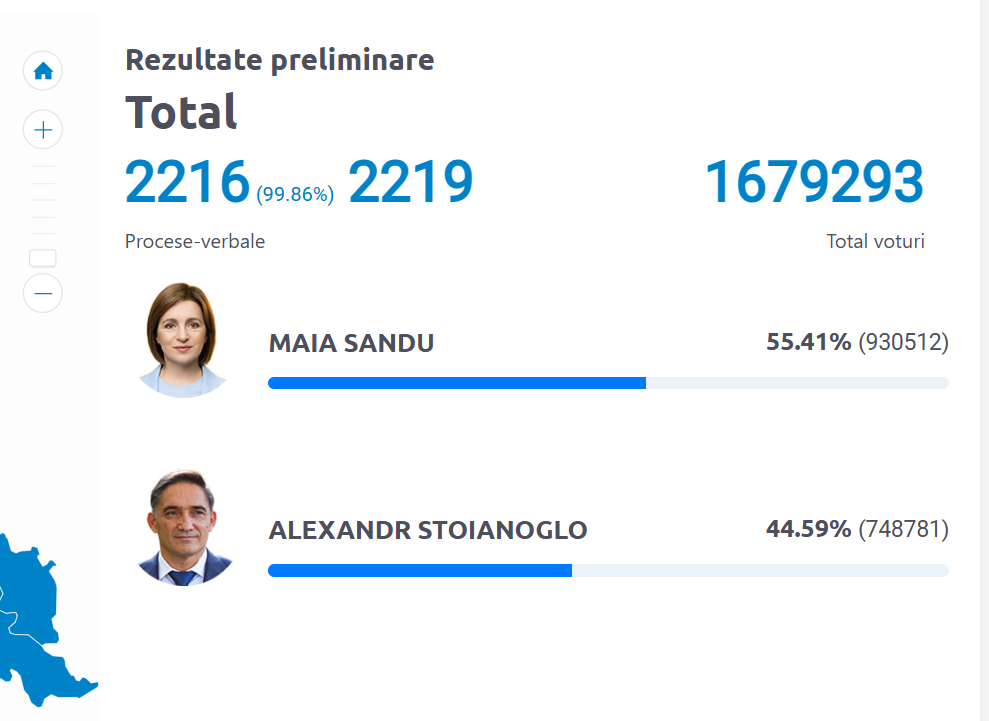Select the MAIA SANDU candidate name
Image resolution: width=989 pixels, height=721 pixels.
[x=351, y=344]
